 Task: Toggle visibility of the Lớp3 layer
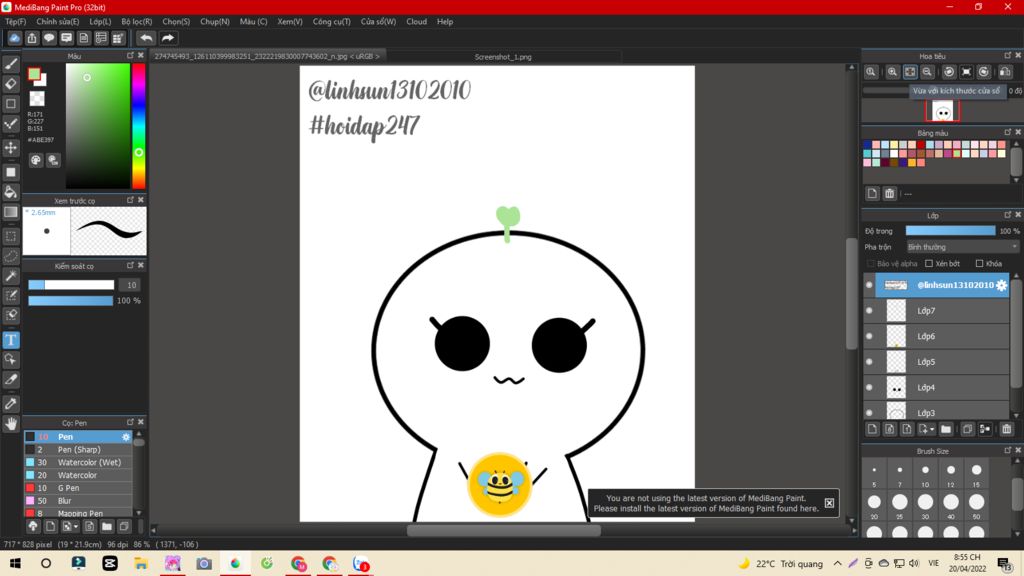[869, 413]
